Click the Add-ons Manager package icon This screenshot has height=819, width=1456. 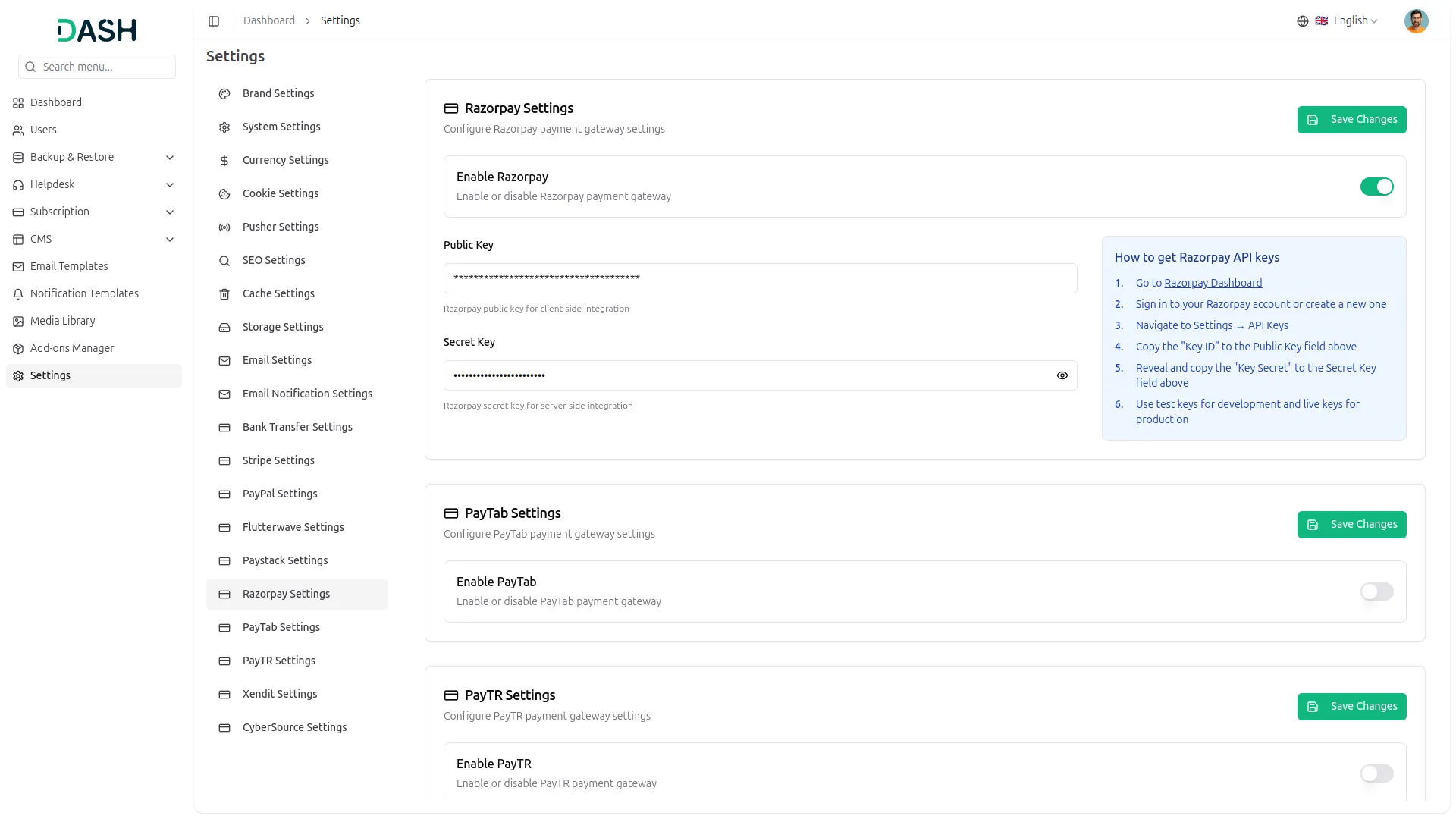(18, 349)
